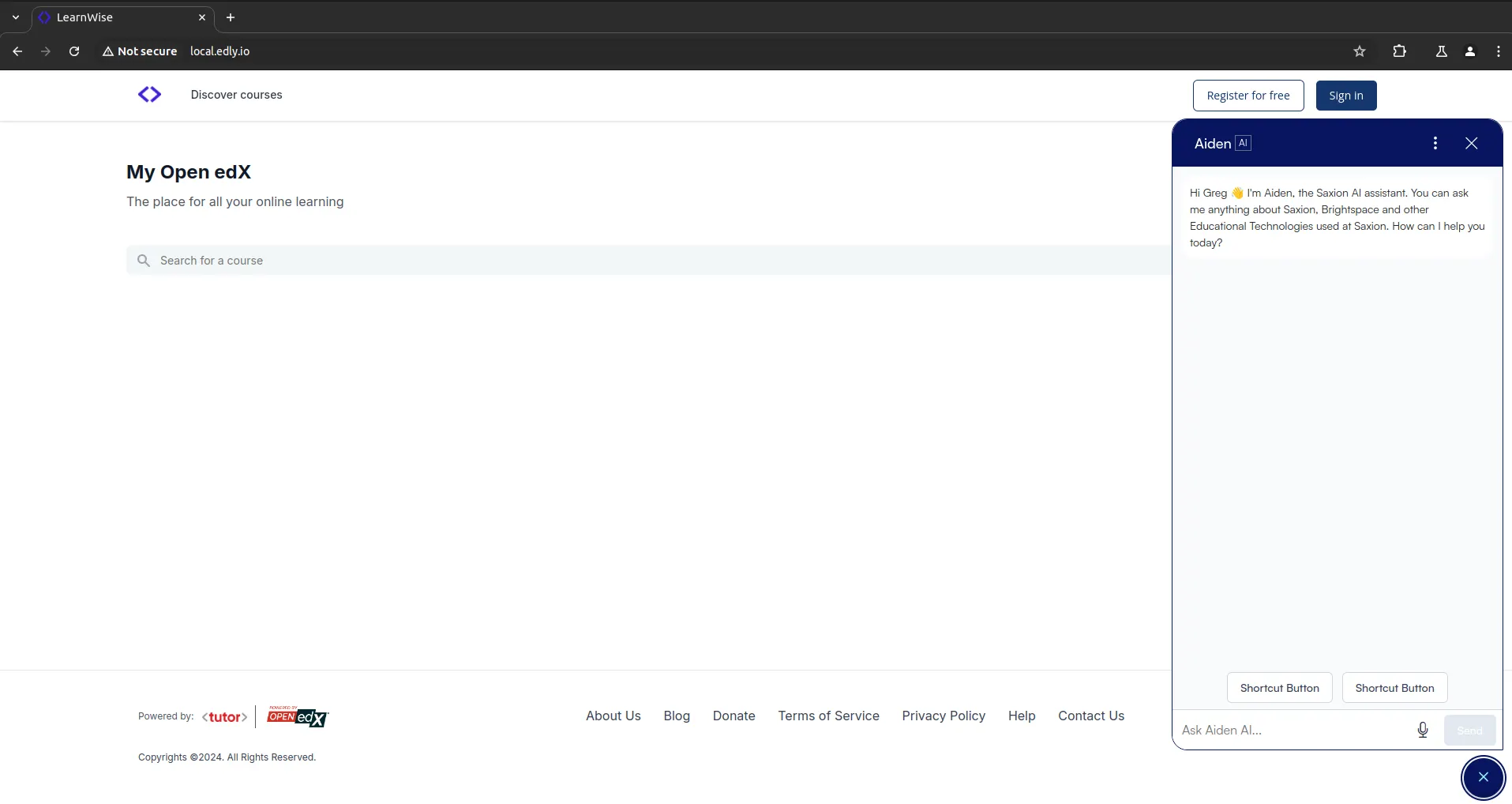Screen dimensions: 1512x804
Task: Select the LearnWise tab
Action: (x=122, y=17)
